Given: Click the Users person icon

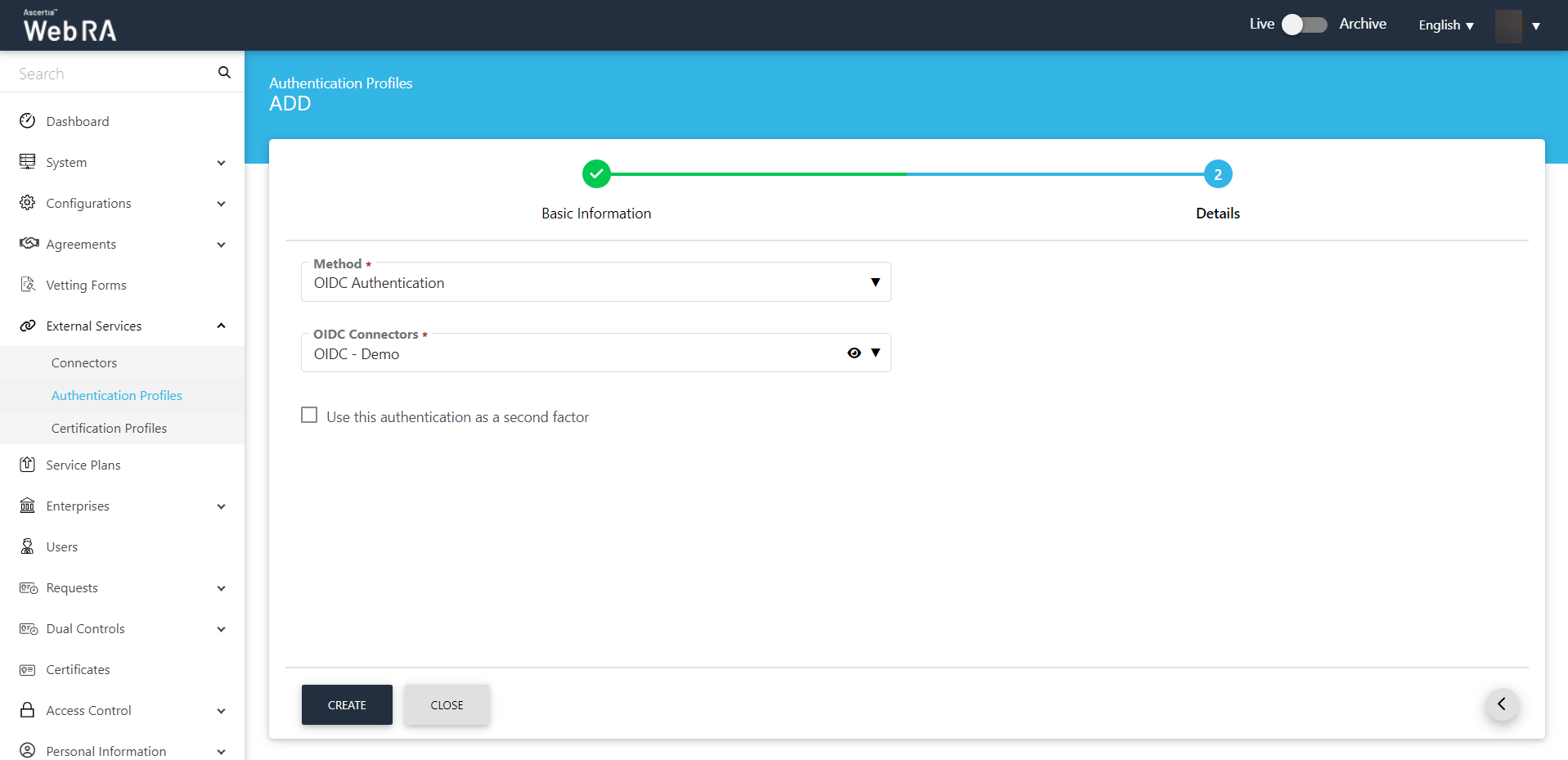Looking at the screenshot, I should click(28, 546).
